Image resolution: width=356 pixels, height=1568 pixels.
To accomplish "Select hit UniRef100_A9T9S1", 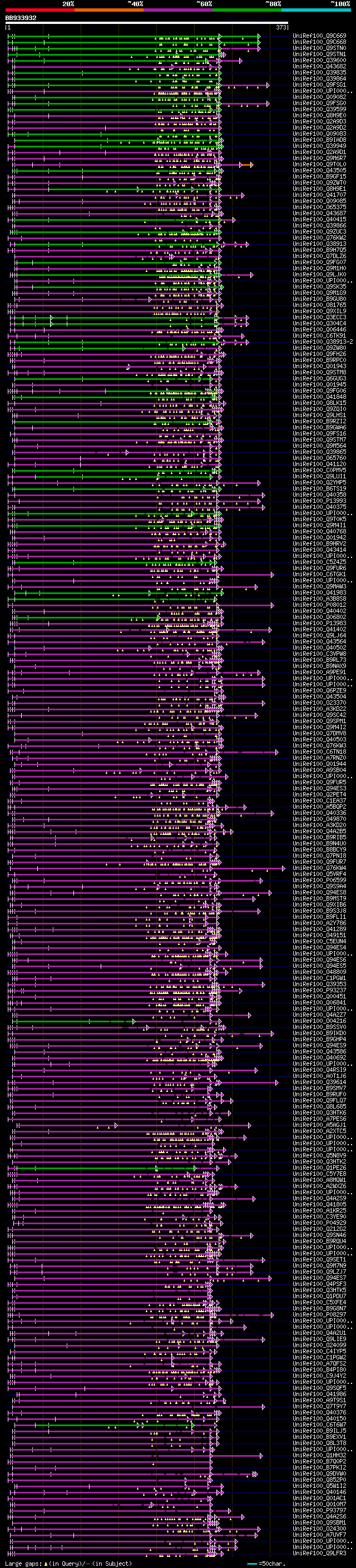I will (319, 1400).
